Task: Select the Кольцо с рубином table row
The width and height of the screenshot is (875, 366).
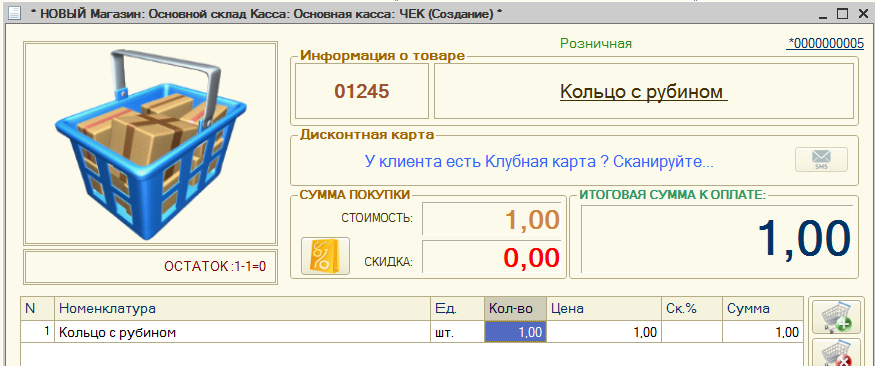Action: click(411, 333)
